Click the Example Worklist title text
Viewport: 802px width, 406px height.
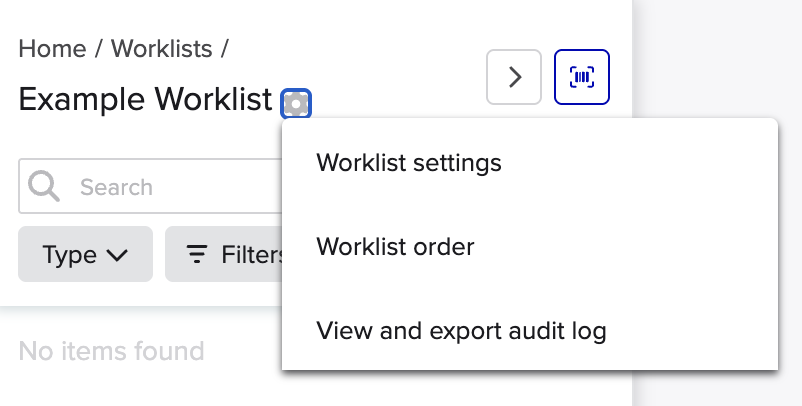(145, 100)
